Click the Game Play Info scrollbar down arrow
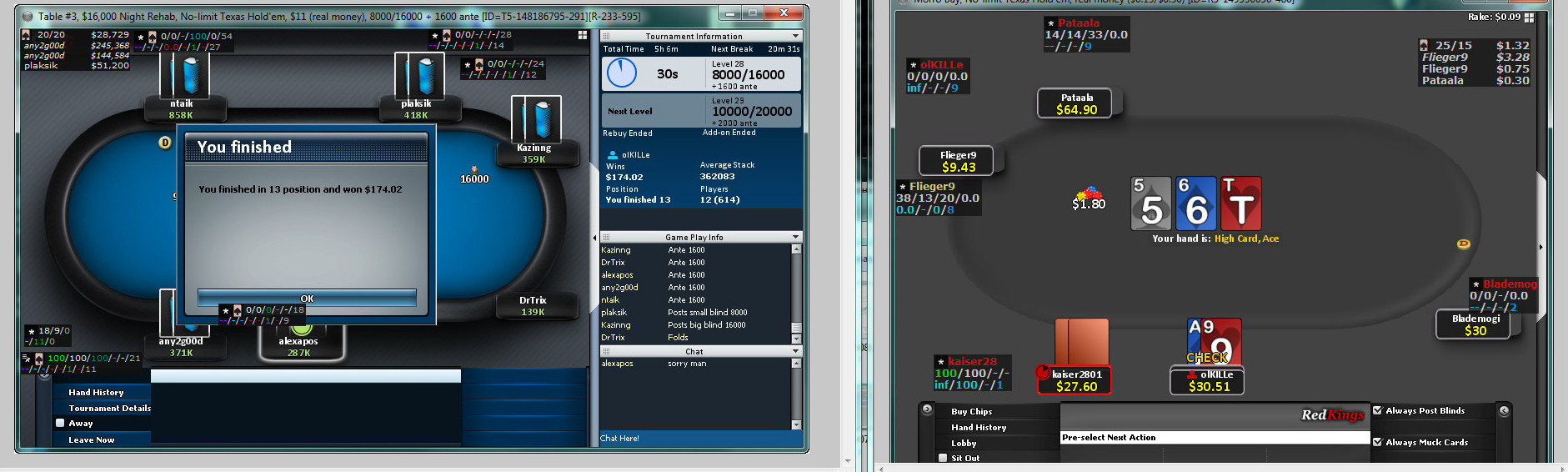Viewport: 1568px width, 472px height. coord(796,339)
